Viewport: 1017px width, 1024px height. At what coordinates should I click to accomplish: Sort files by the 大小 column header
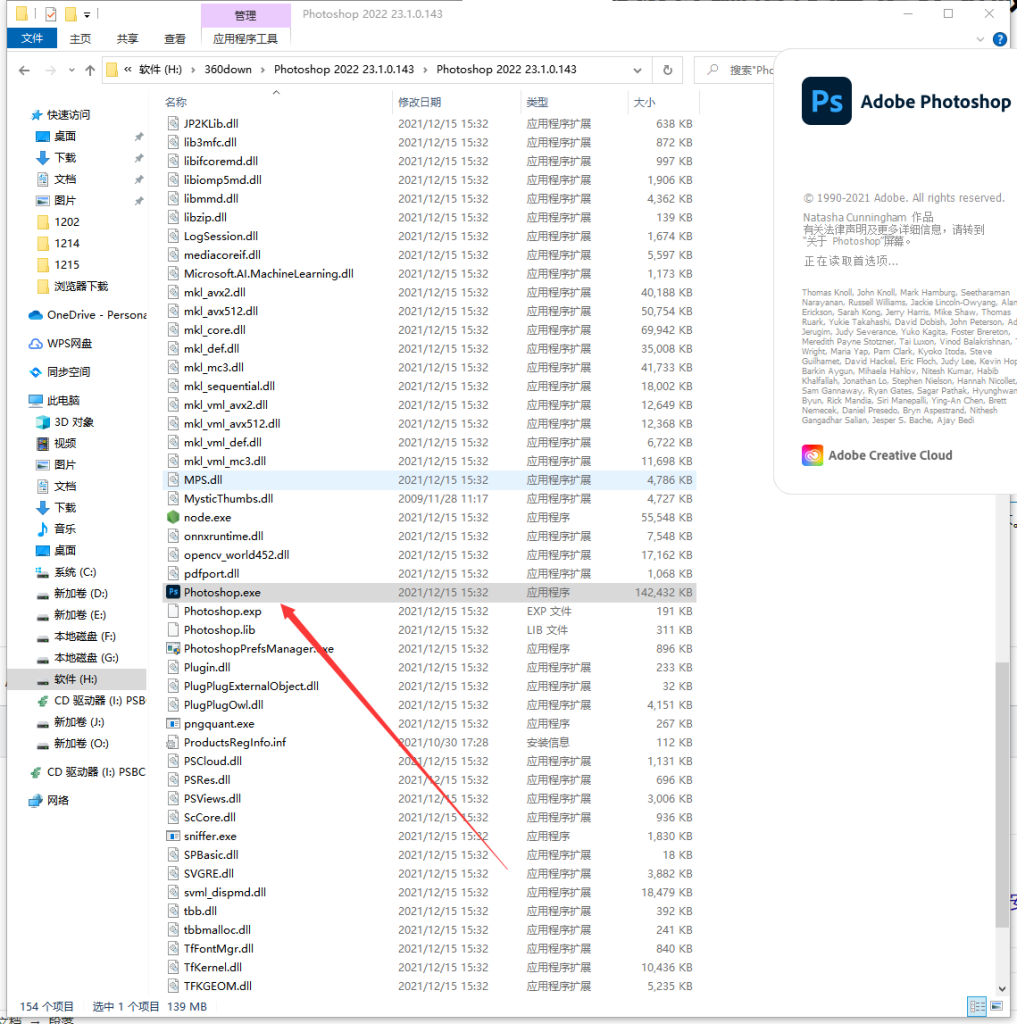(x=643, y=102)
